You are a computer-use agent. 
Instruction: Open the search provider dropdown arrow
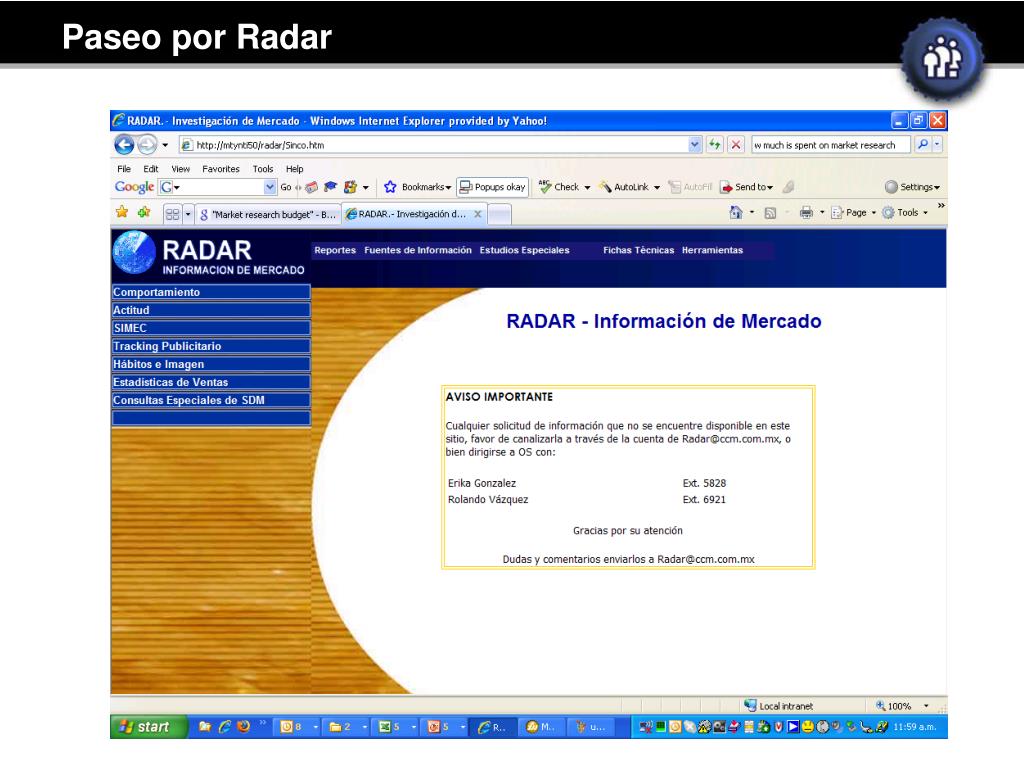pos(937,144)
